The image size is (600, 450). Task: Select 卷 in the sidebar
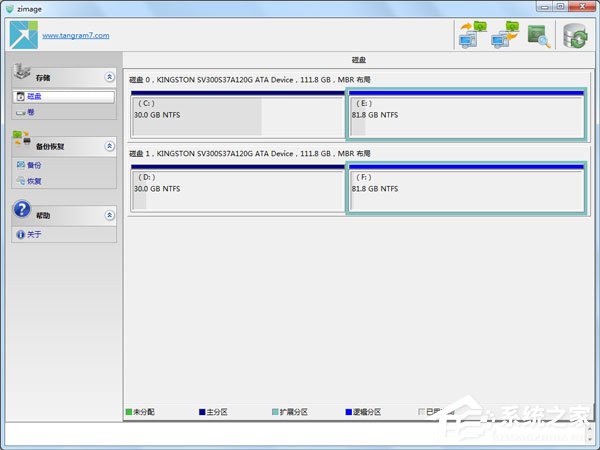tap(30, 112)
